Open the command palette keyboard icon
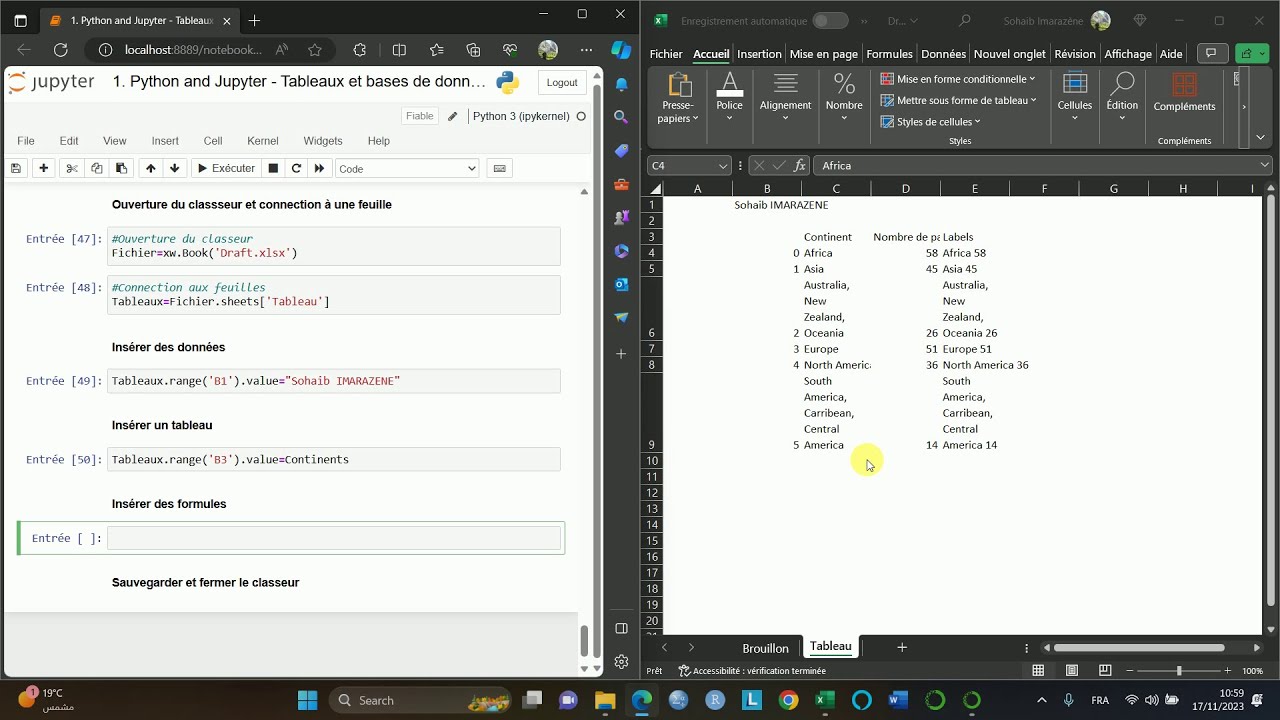 coord(500,169)
